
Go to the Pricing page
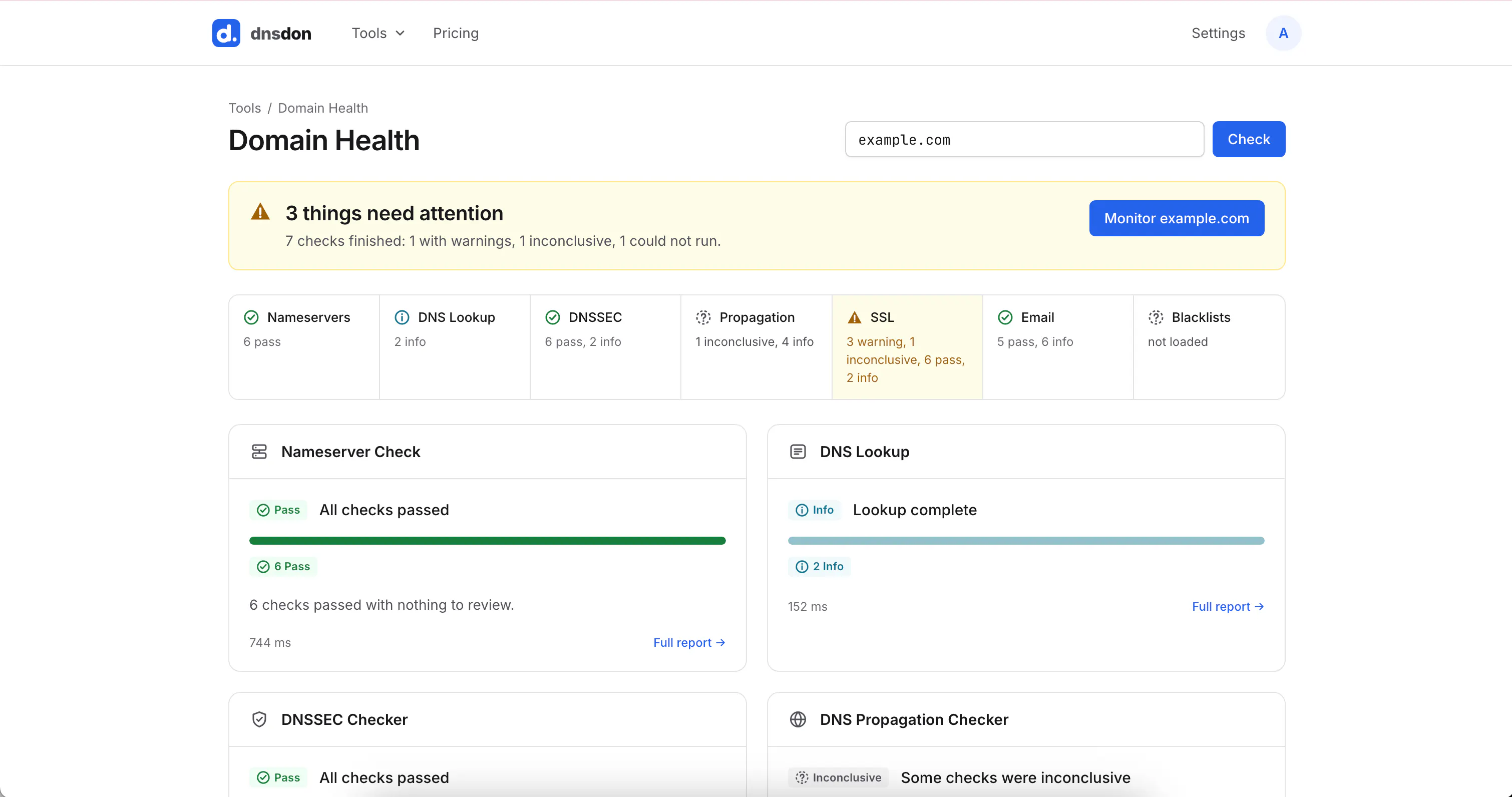click(456, 33)
